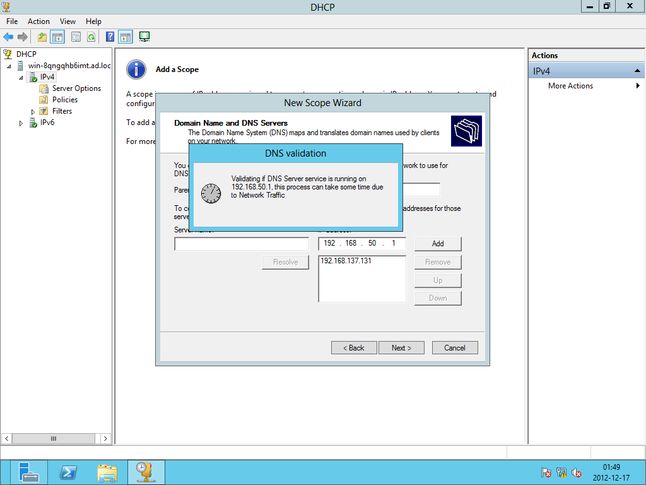Collapse the IPv4 tree node

coord(21,77)
